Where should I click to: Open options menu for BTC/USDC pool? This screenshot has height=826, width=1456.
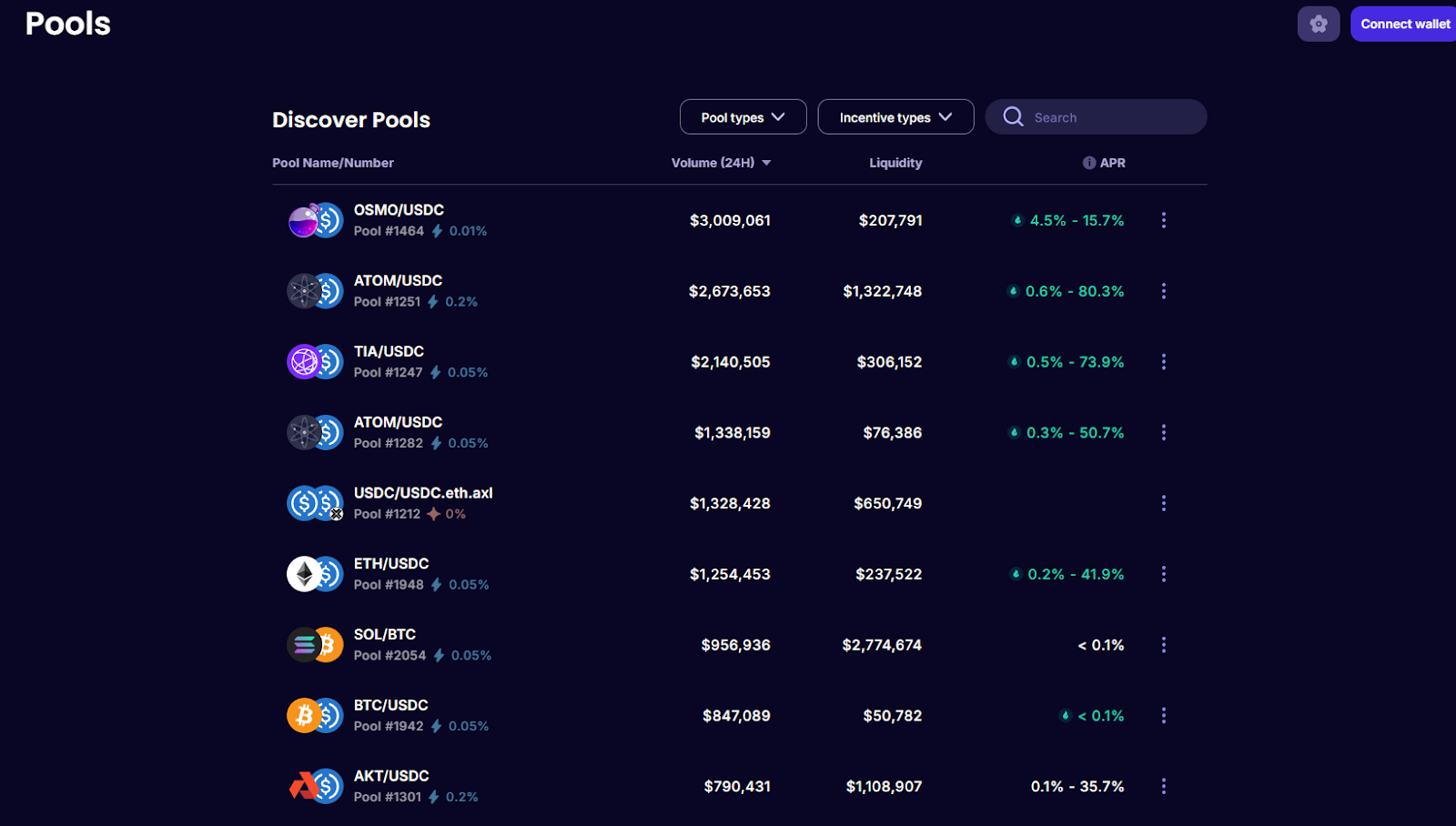click(x=1163, y=716)
